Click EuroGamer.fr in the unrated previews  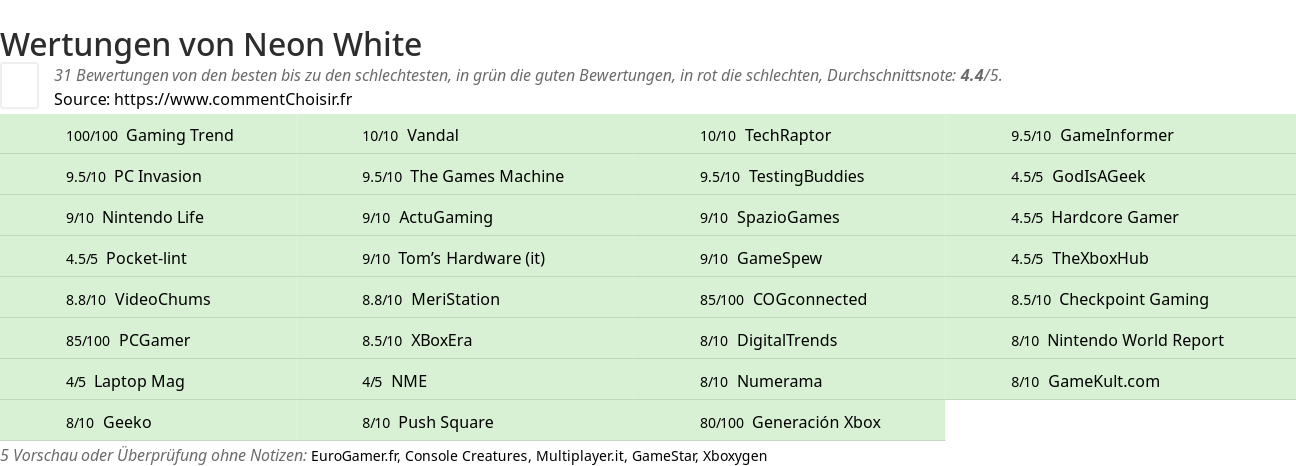coord(355,456)
